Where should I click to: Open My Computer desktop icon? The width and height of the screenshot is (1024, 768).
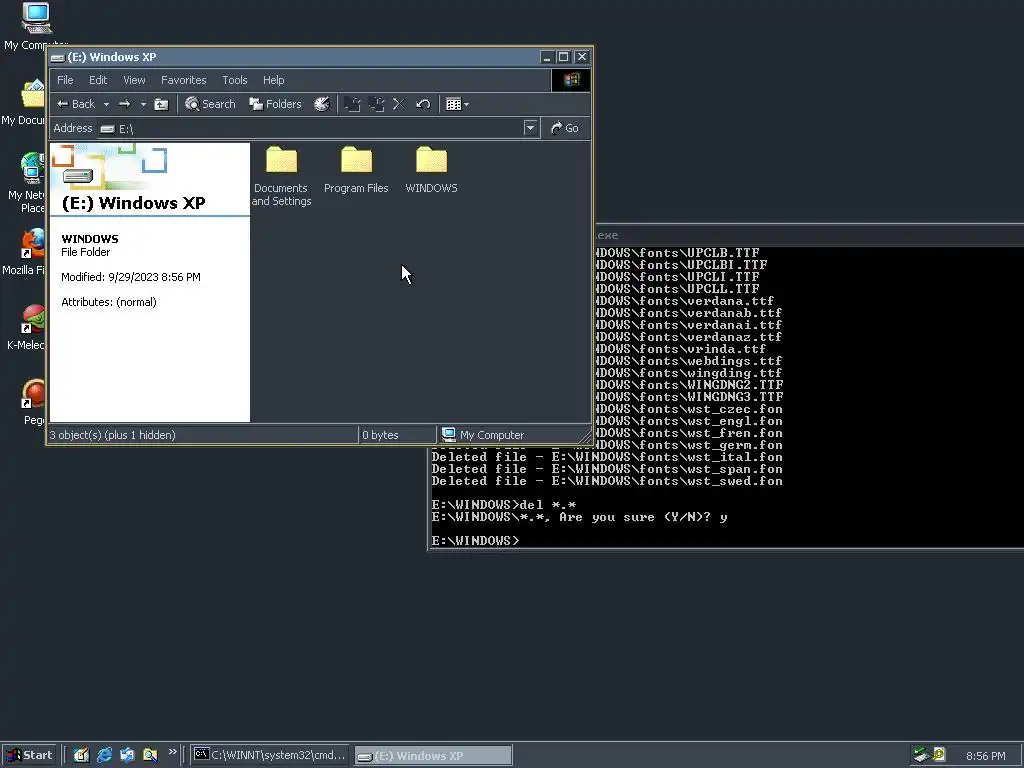pyautogui.click(x=36, y=27)
